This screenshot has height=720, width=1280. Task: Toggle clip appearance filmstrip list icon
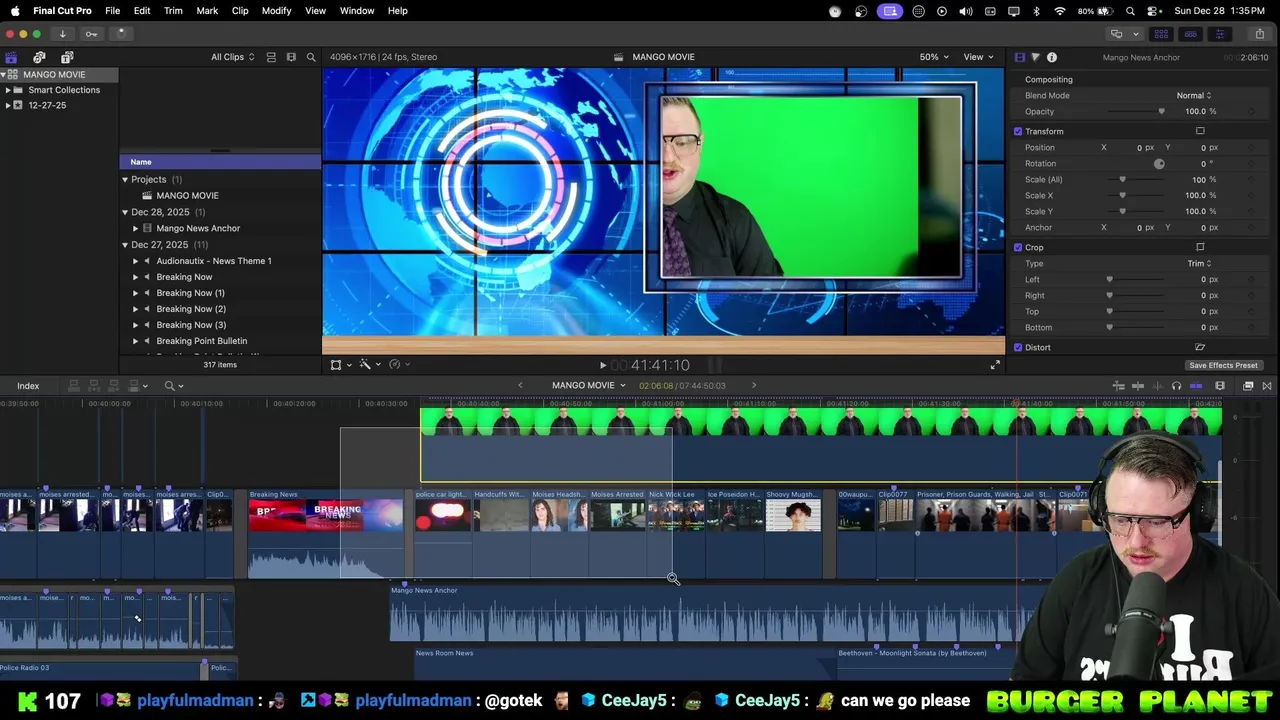(271, 57)
